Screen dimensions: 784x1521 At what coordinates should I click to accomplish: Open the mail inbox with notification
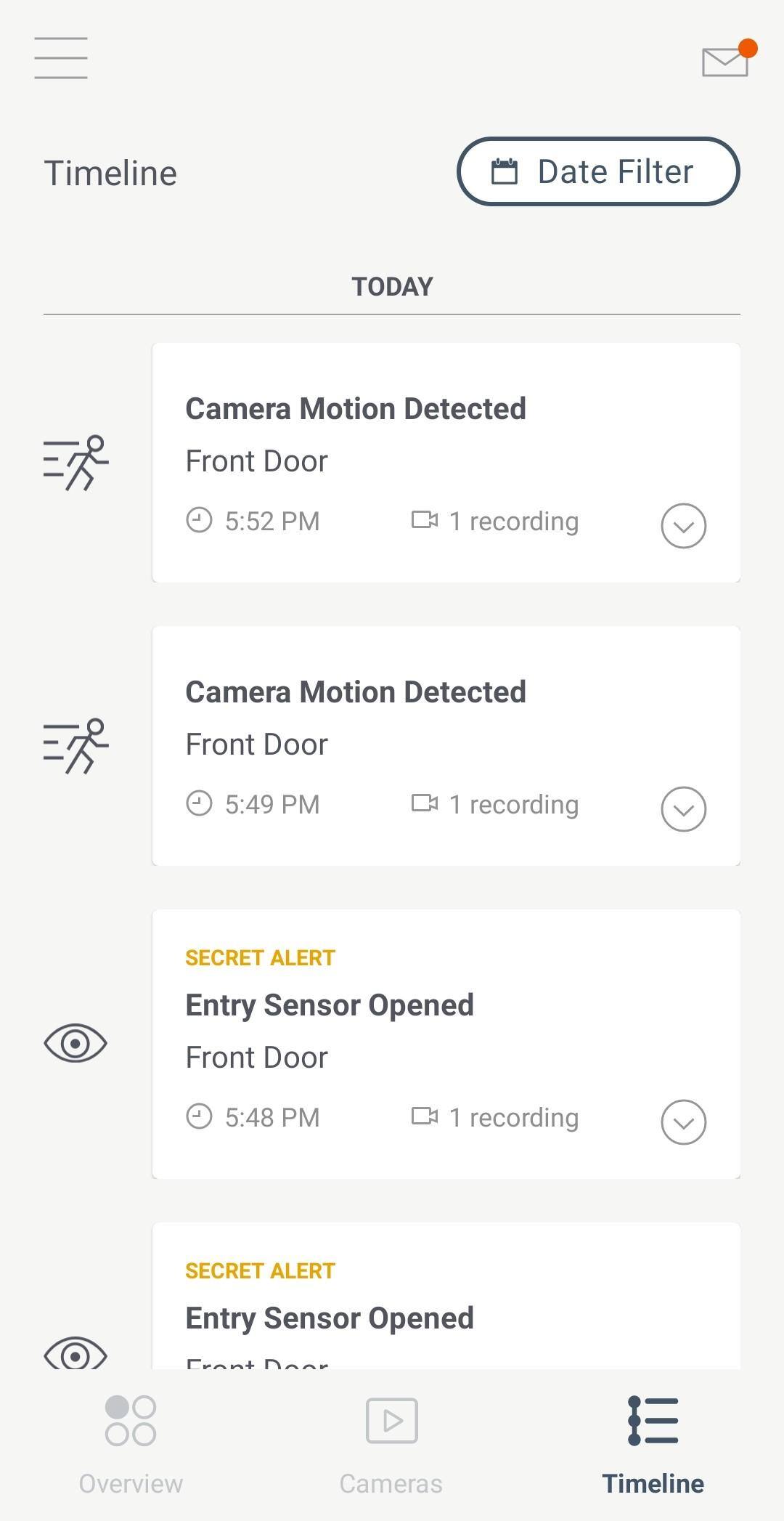725,61
